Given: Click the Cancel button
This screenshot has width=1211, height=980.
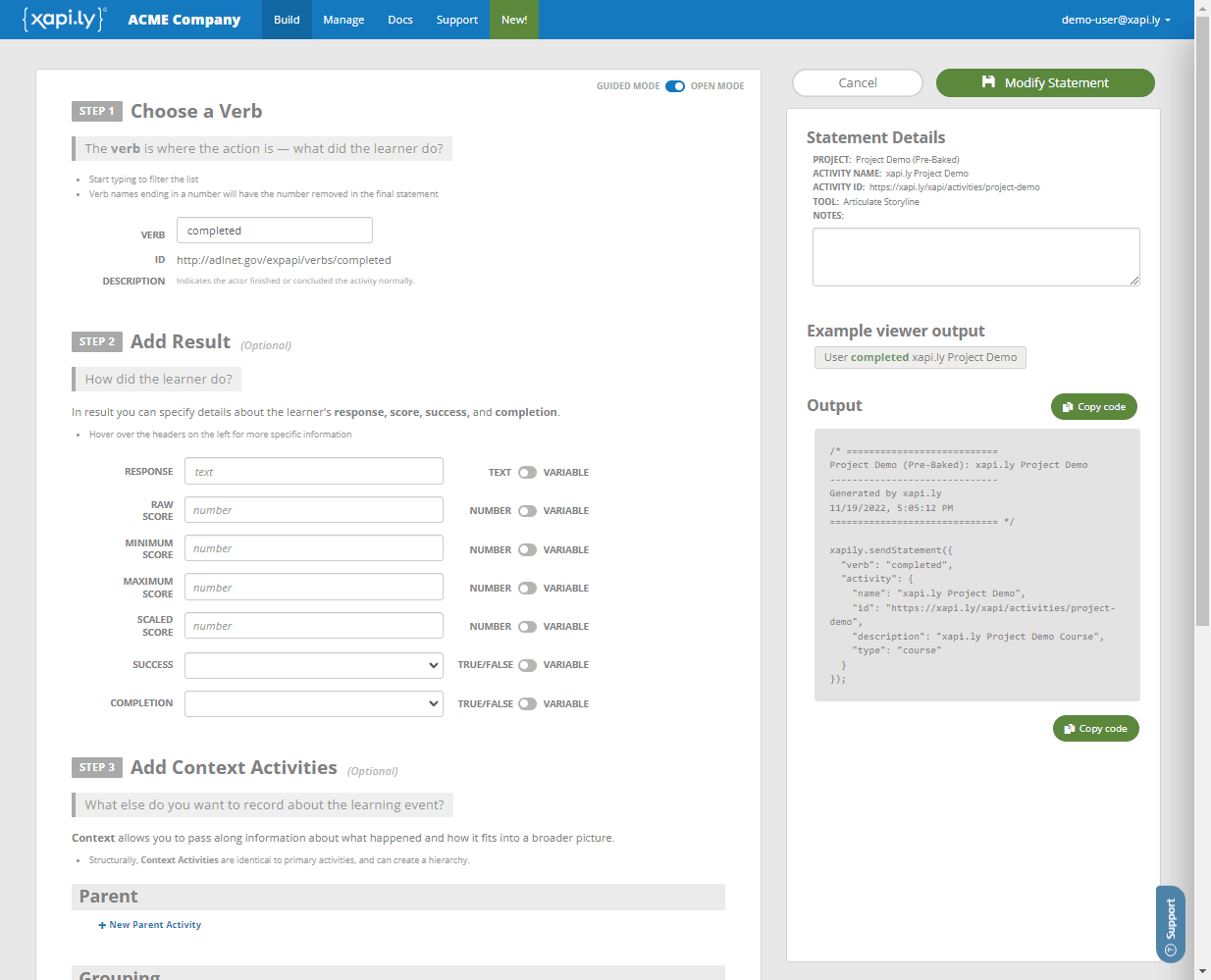Looking at the screenshot, I should pos(858,83).
